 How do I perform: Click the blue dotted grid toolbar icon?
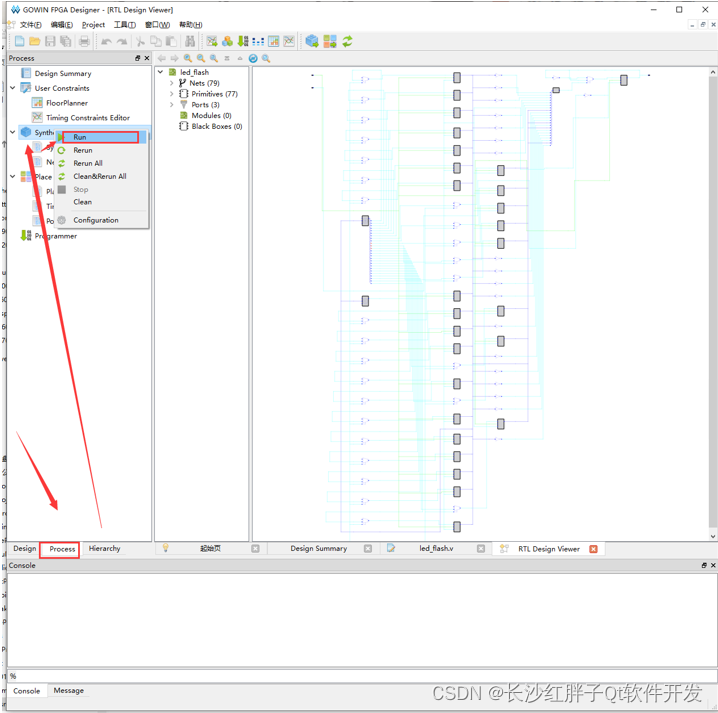258,42
